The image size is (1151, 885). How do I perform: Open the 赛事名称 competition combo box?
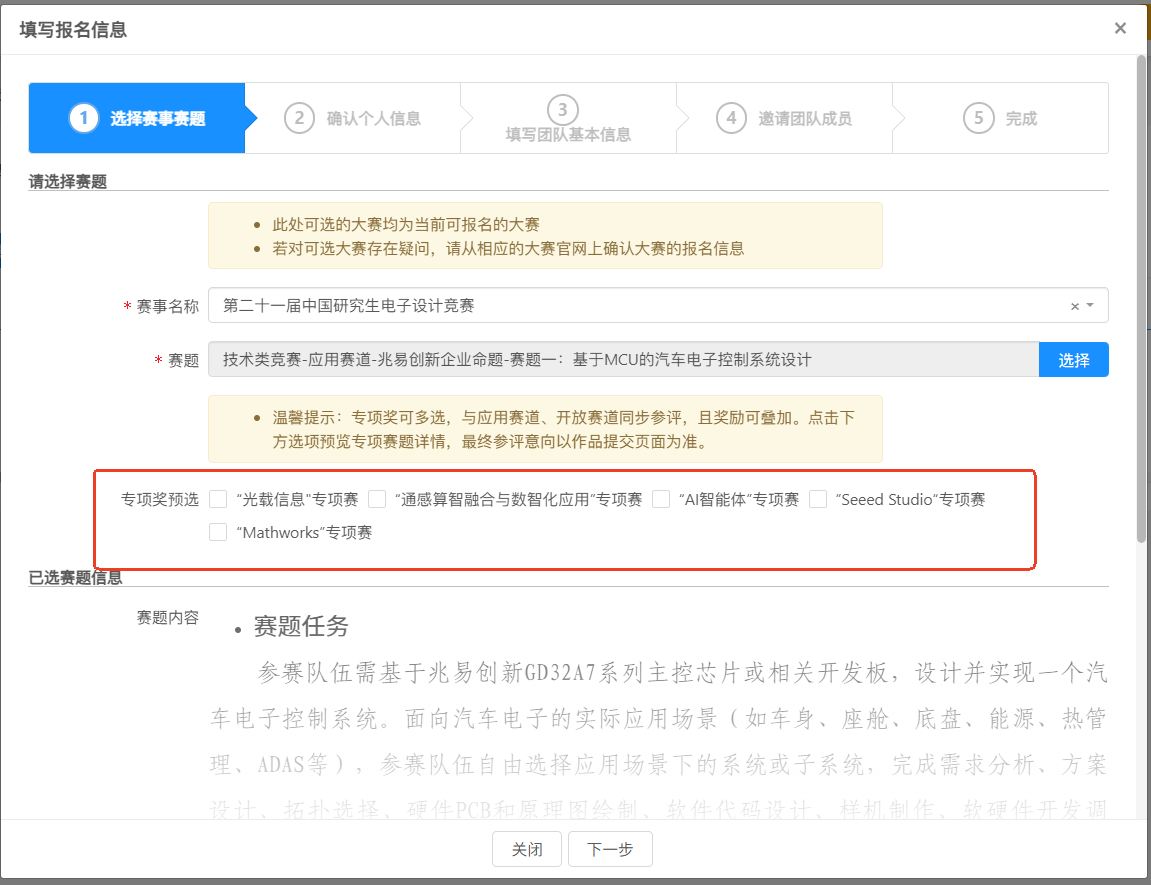tap(640, 306)
